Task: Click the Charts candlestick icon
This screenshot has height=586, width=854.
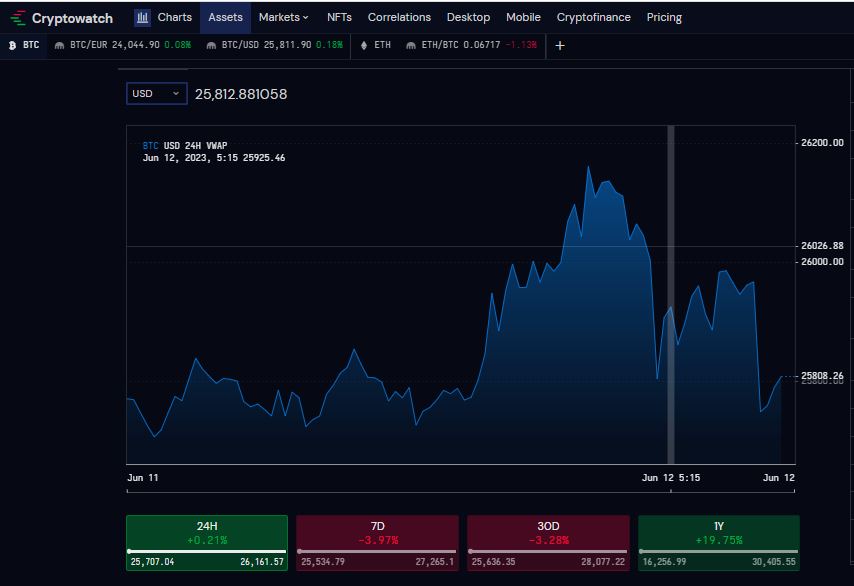Action: (x=142, y=17)
